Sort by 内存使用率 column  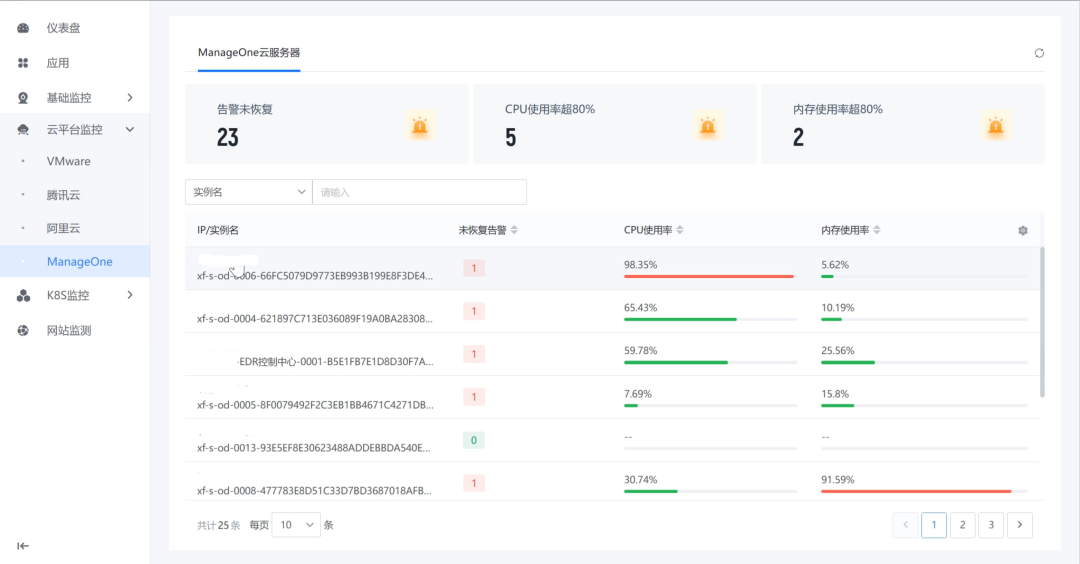pyautogui.click(x=877, y=230)
